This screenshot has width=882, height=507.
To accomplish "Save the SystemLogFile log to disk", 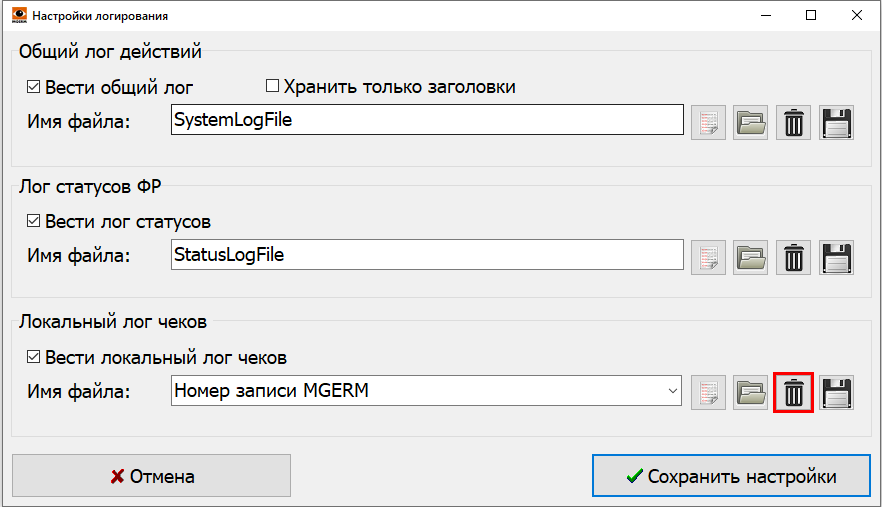I will [x=836, y=122].
